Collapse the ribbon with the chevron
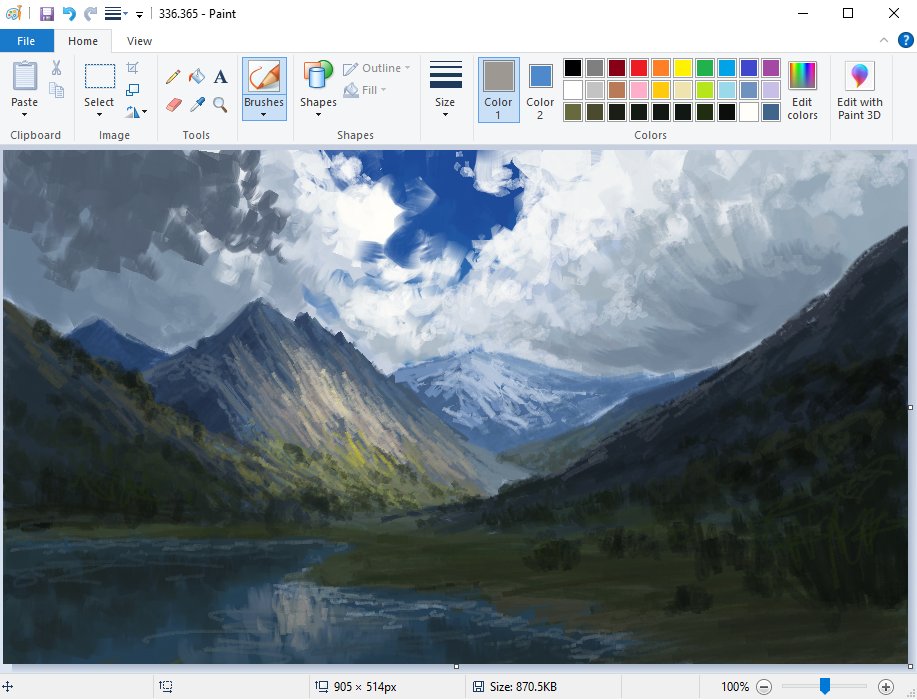 884,40
